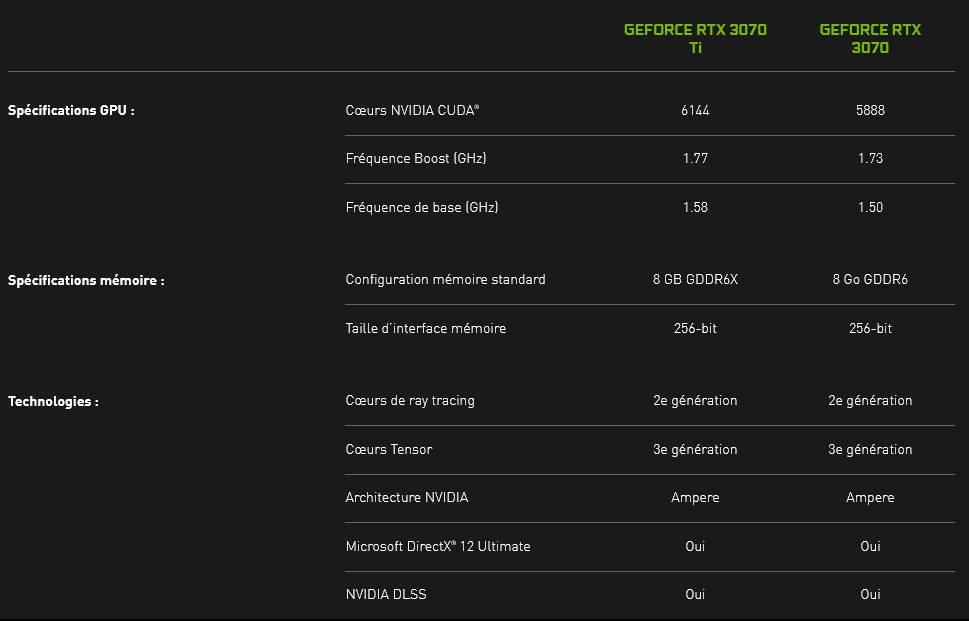This screenshot has width=969, height=621.
Task: Click the GEFORCE RTX 3070 Ti column header
Action: point(695,38)
